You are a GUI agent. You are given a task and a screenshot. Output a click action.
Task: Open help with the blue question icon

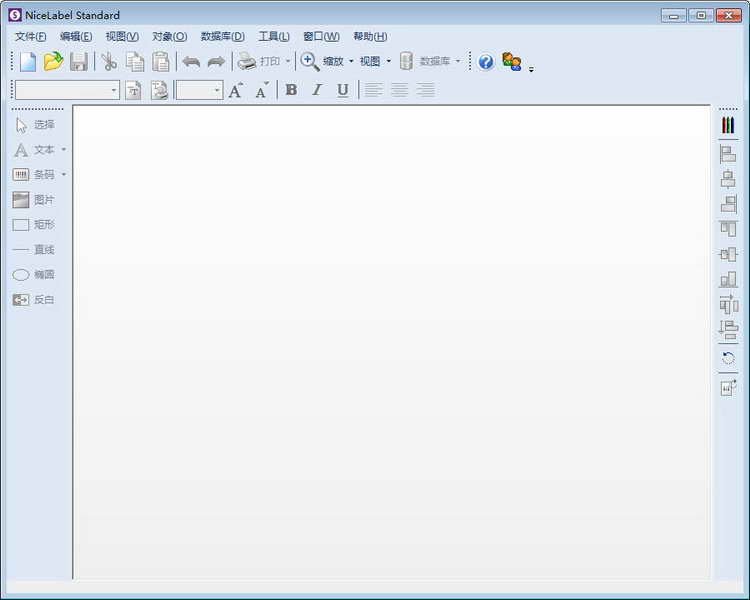click(x=485, y=62)
